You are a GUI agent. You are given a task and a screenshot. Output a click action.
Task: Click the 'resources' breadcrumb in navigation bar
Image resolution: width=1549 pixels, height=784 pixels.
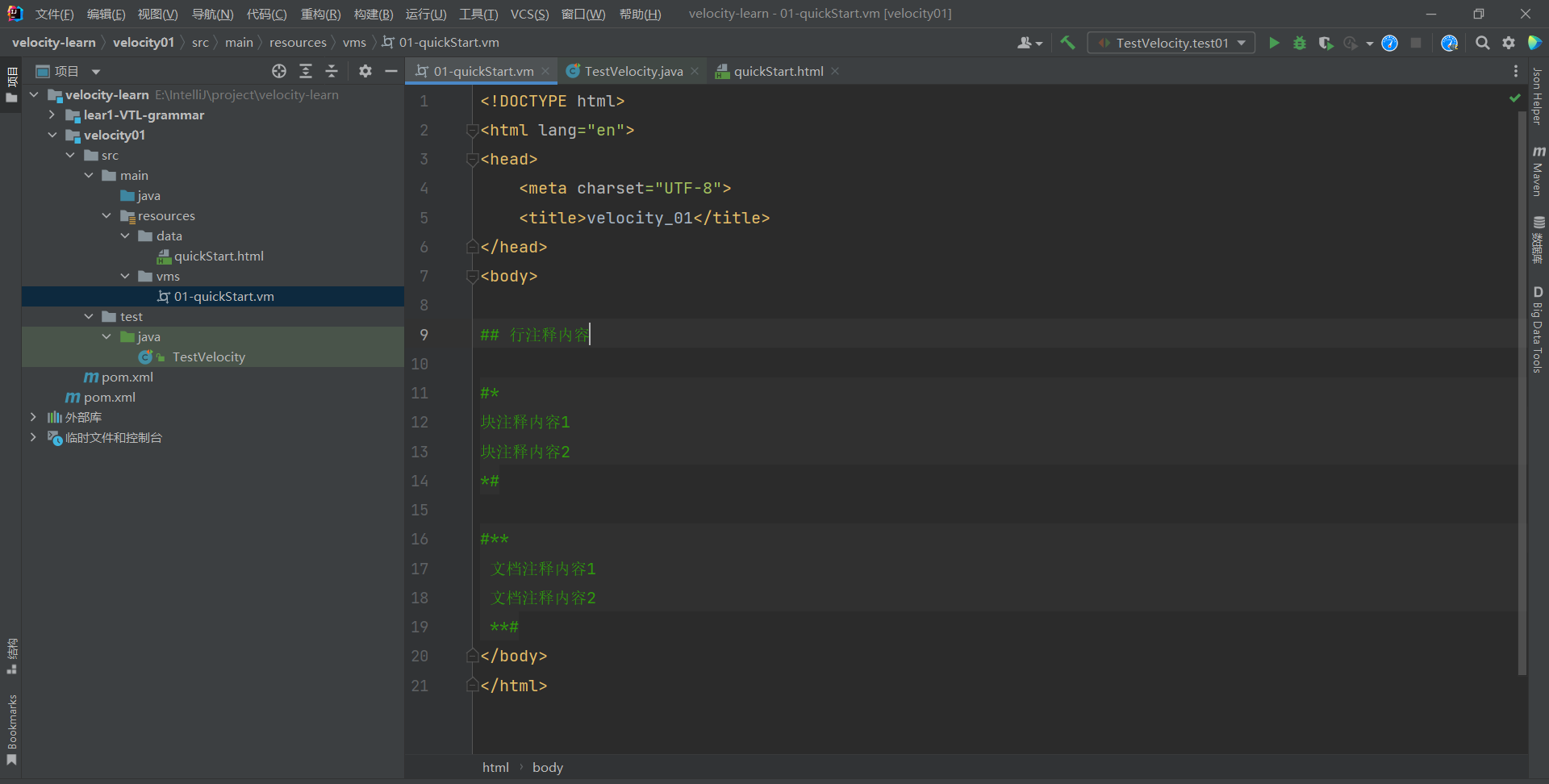pos(298,43)
